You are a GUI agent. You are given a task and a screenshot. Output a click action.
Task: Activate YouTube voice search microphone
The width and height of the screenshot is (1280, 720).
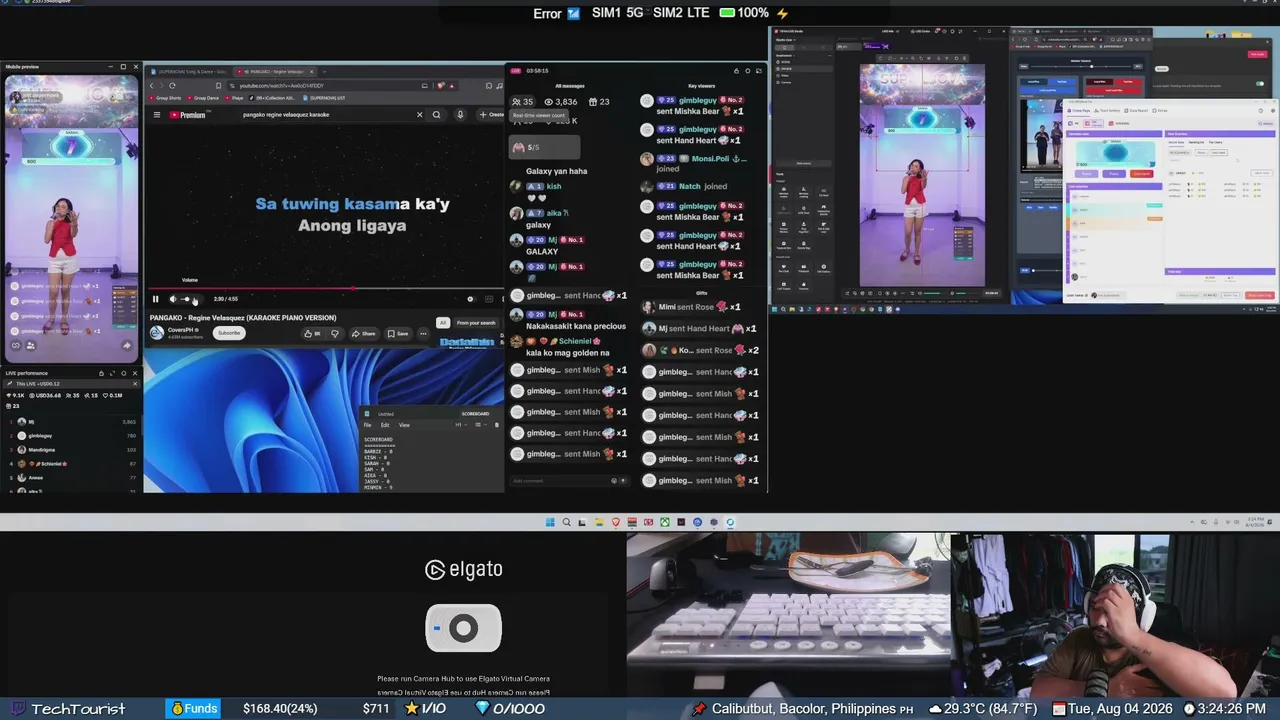tap(460, 115)
